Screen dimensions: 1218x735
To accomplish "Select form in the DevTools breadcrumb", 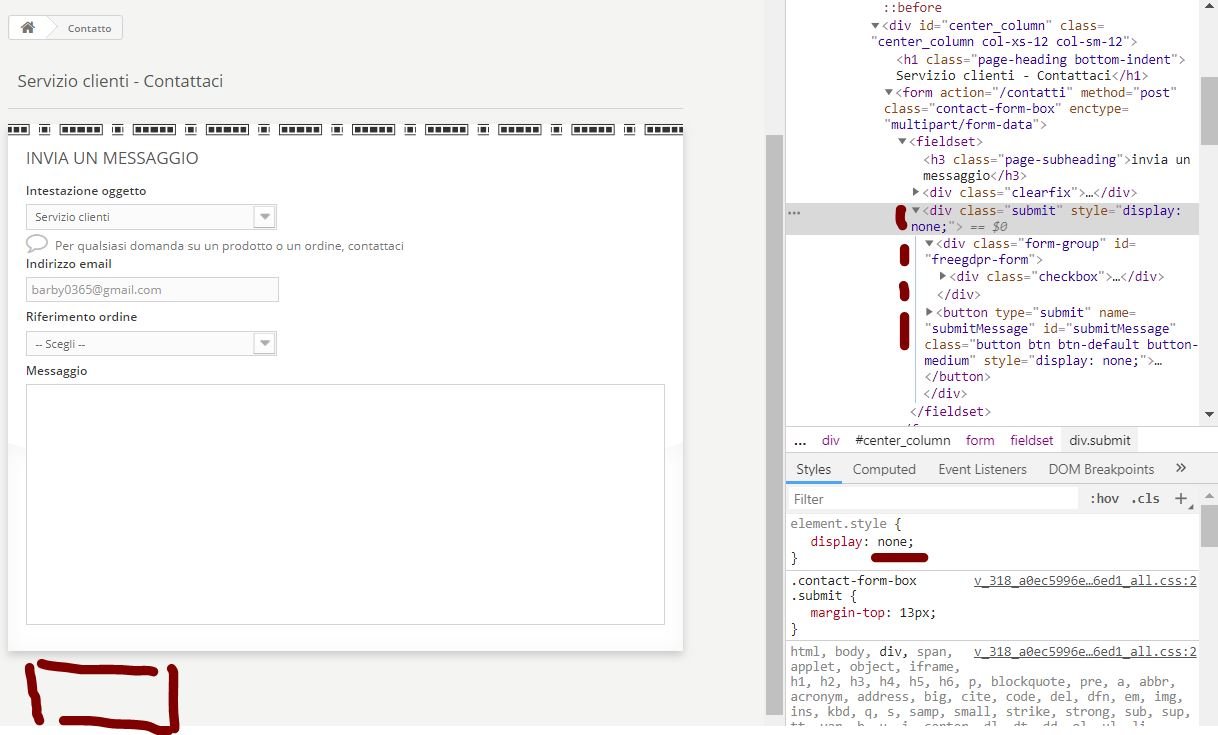I will (x=980, y=440).
